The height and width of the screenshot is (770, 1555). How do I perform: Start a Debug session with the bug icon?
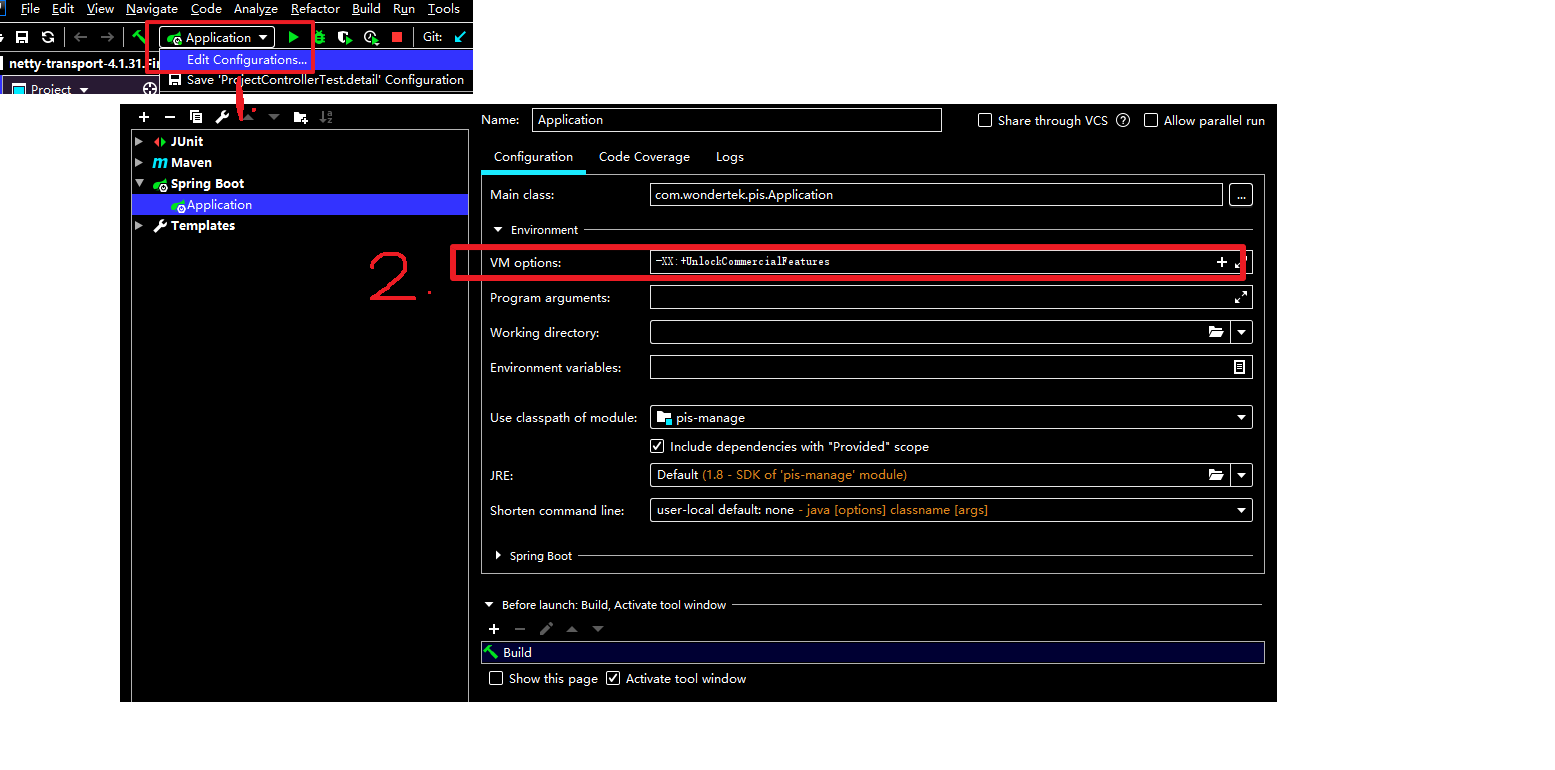320,37
